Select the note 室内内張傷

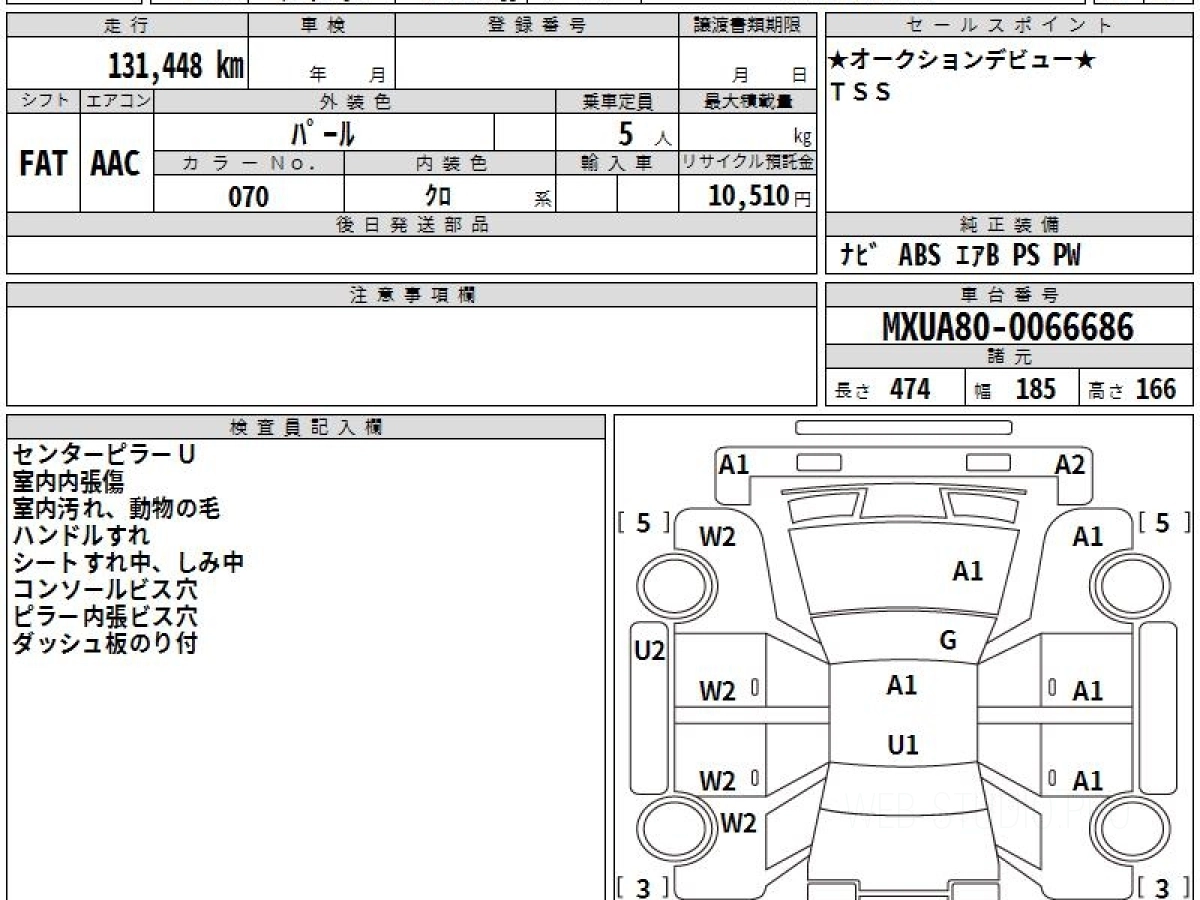[68, 482]
